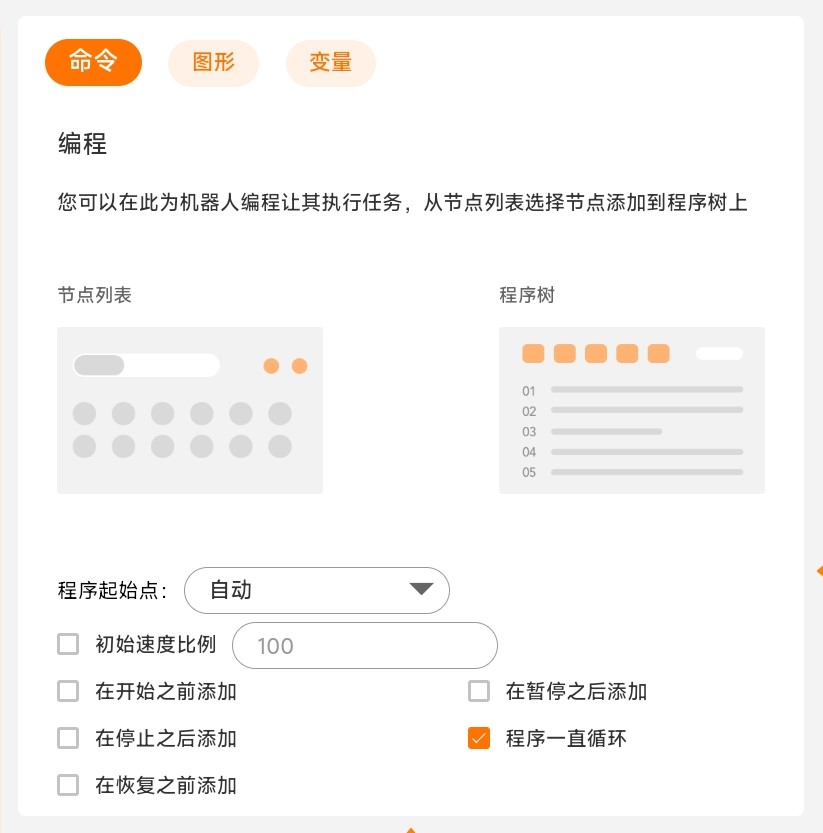Expand dropdown via the gray triangle arrow
823x833 pixels.
coord(421,589)
